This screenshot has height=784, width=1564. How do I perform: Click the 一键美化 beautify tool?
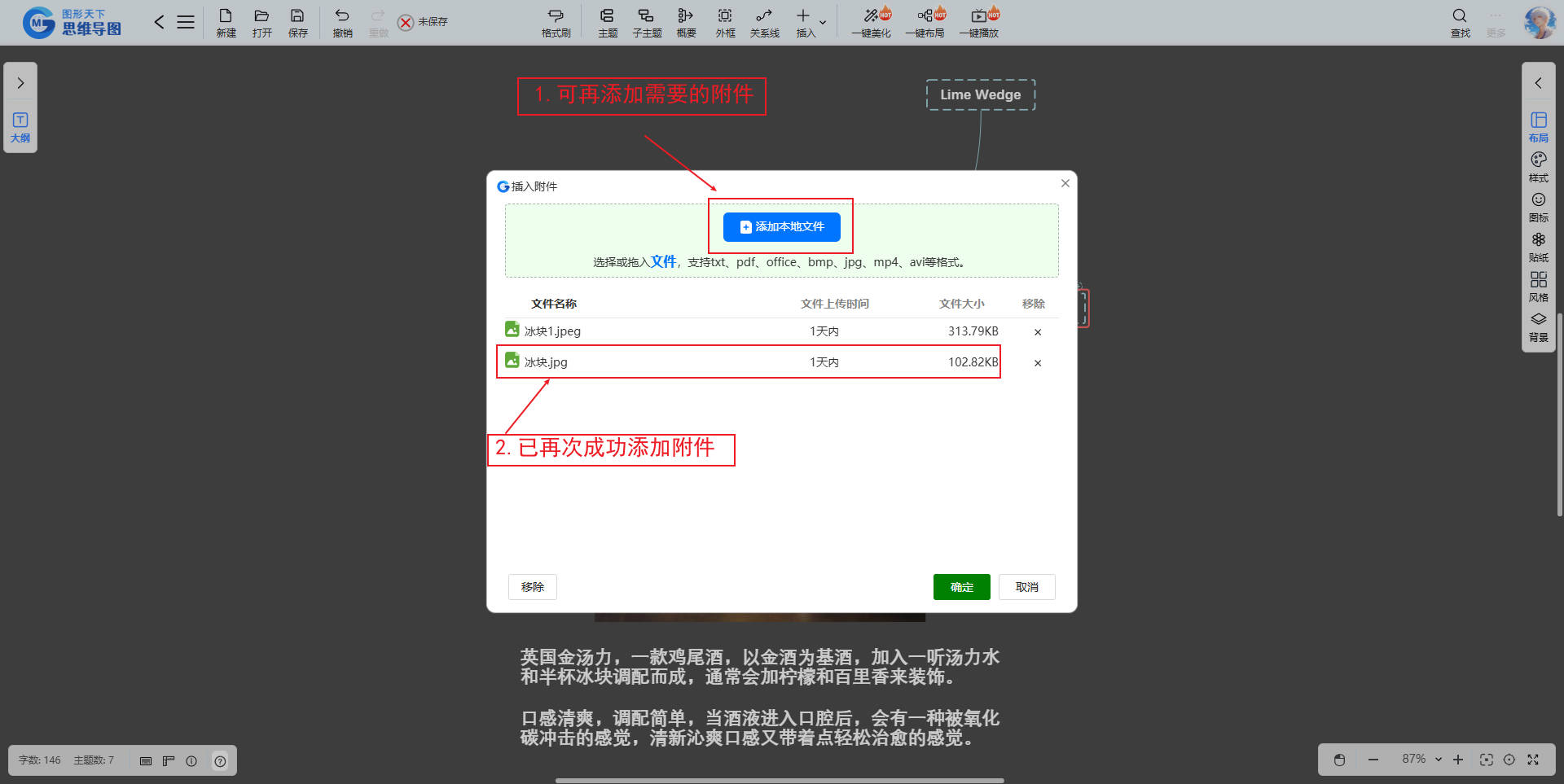point(871,23)
